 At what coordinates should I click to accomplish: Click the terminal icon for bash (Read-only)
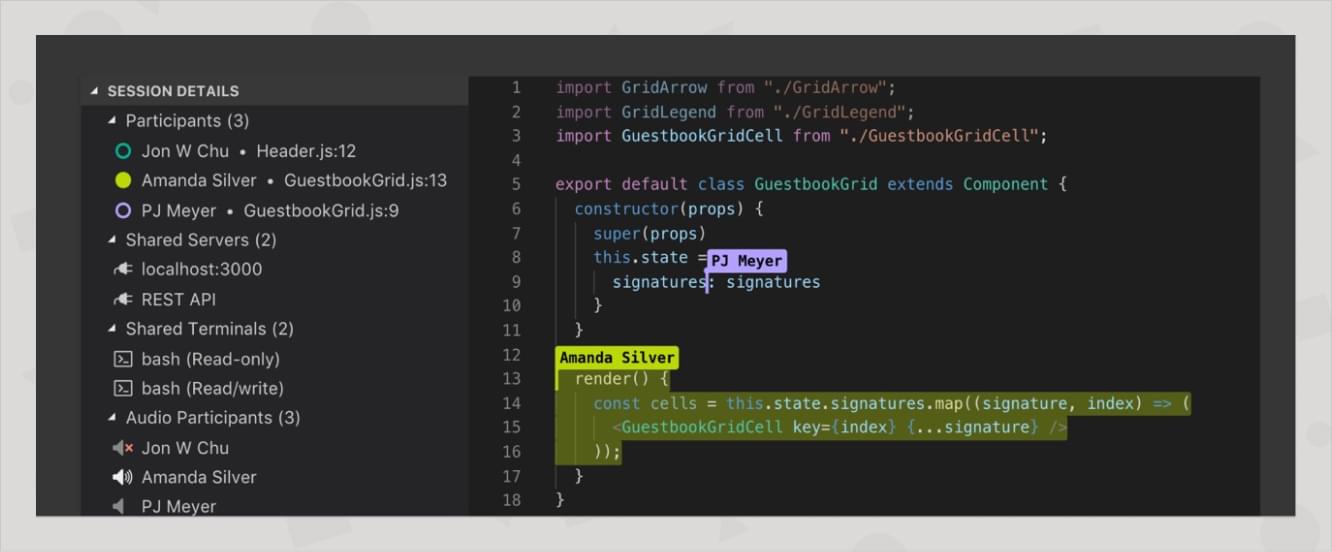click(x=123, y=359)
